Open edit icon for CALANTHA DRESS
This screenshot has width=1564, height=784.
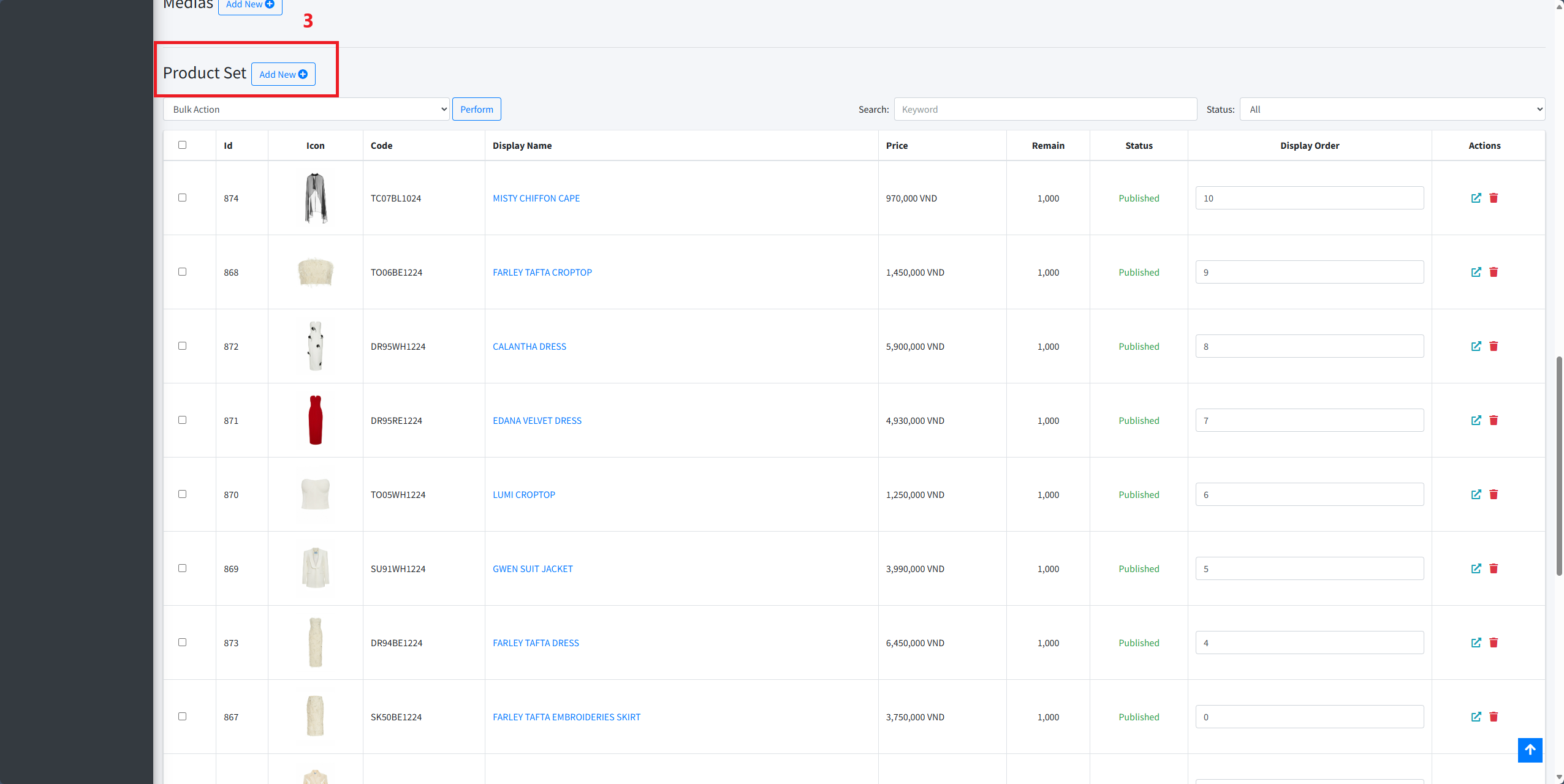1476,346
